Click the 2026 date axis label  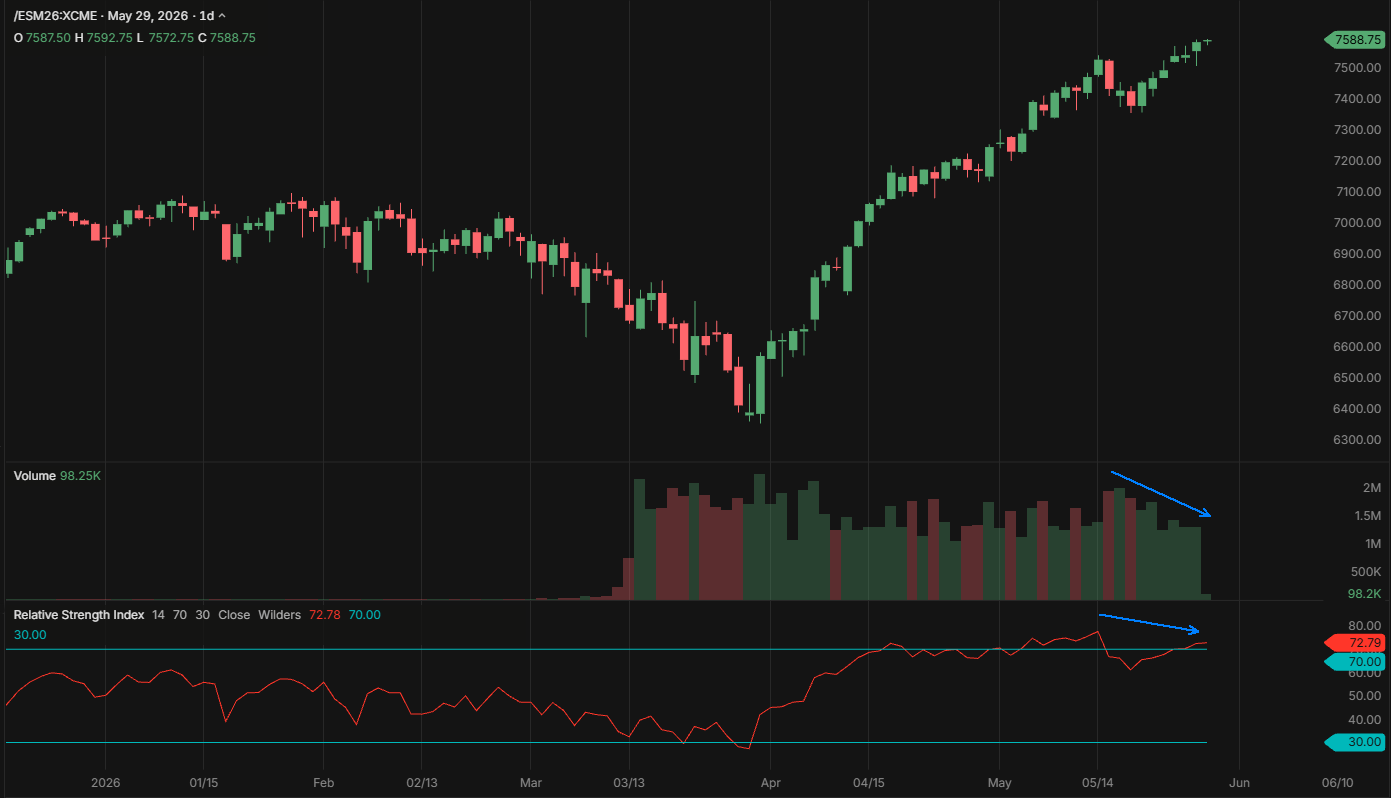[x=105, y=783]
